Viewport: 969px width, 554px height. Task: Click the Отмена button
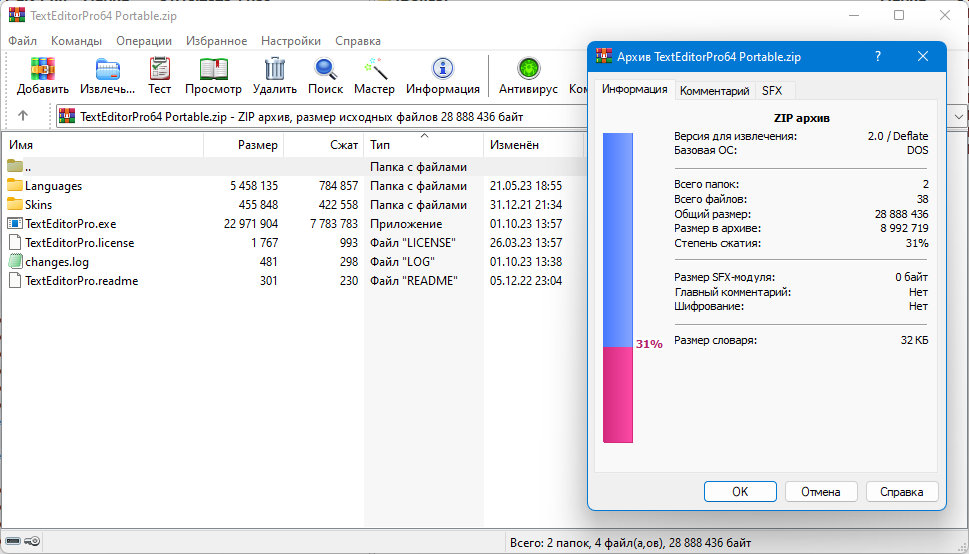point(821,492)
